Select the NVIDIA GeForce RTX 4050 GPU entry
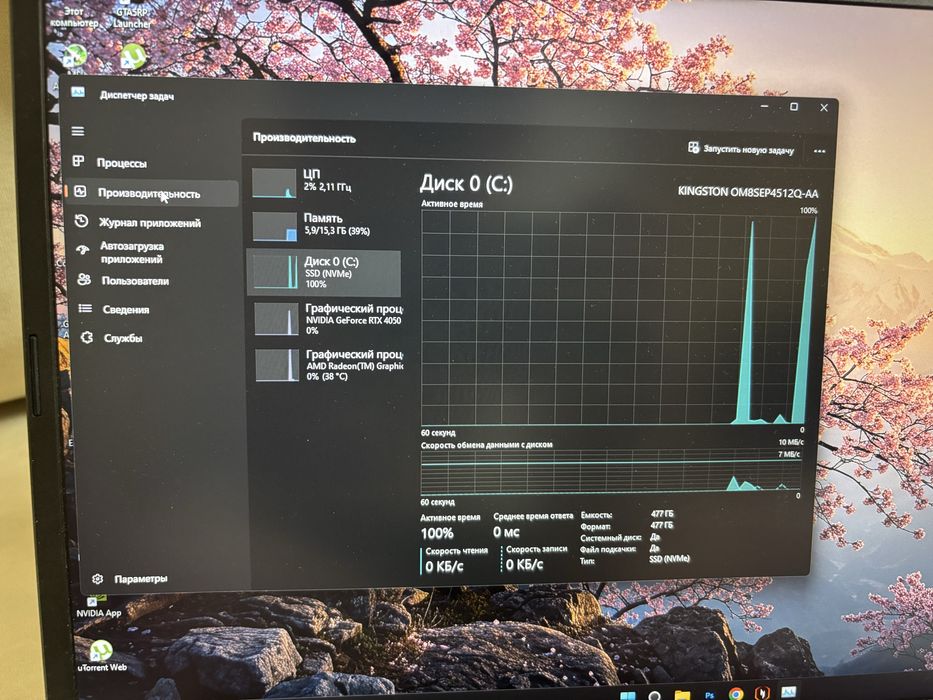This screenshot has width=933, height=700. click(327, 318)
